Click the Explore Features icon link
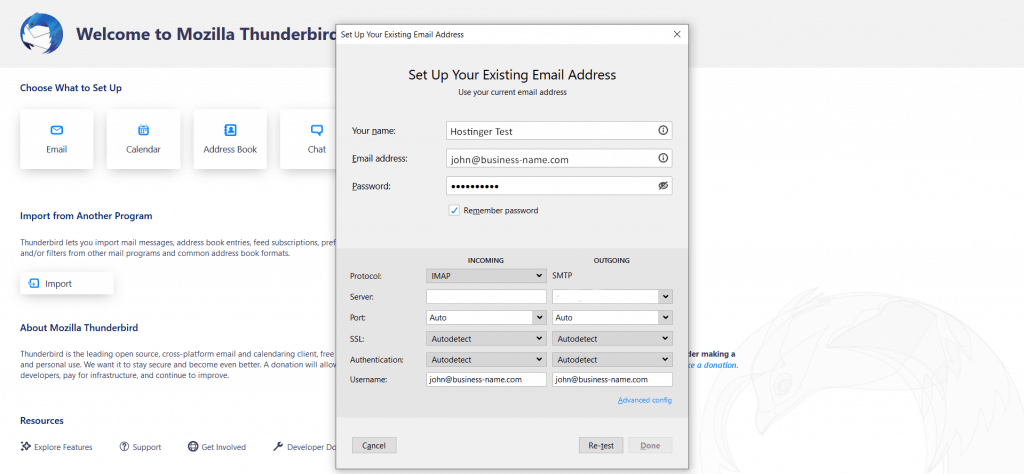This screenshot has width=1024, height=474. (x=56, y=447)
